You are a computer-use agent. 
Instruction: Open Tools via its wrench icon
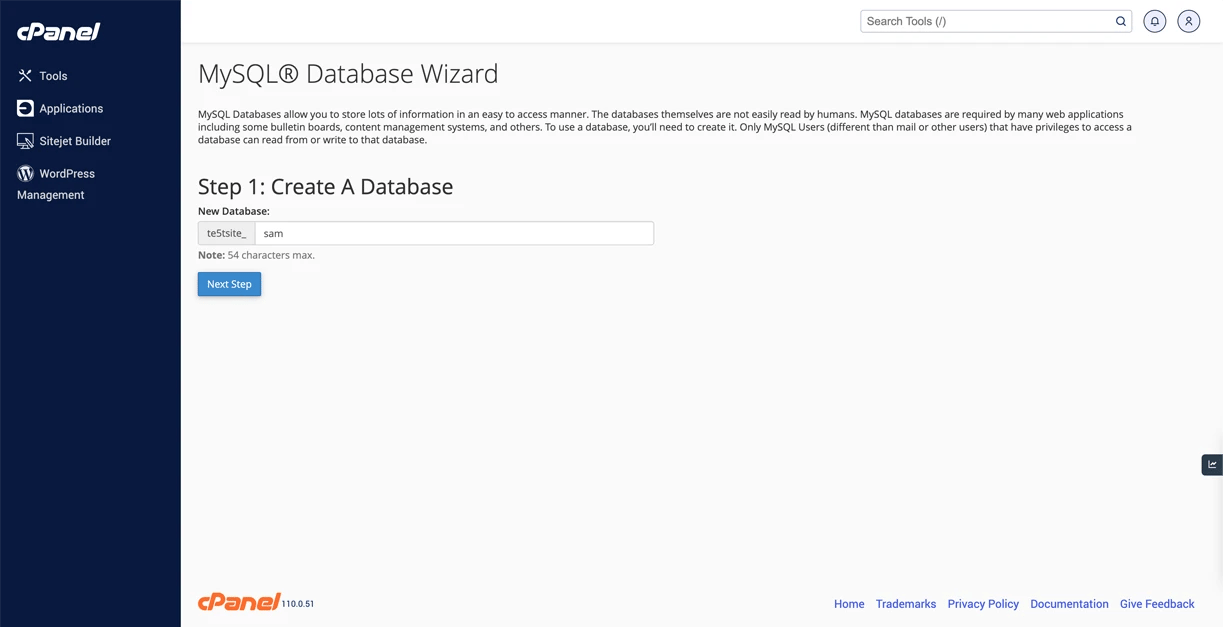(25, 76)
